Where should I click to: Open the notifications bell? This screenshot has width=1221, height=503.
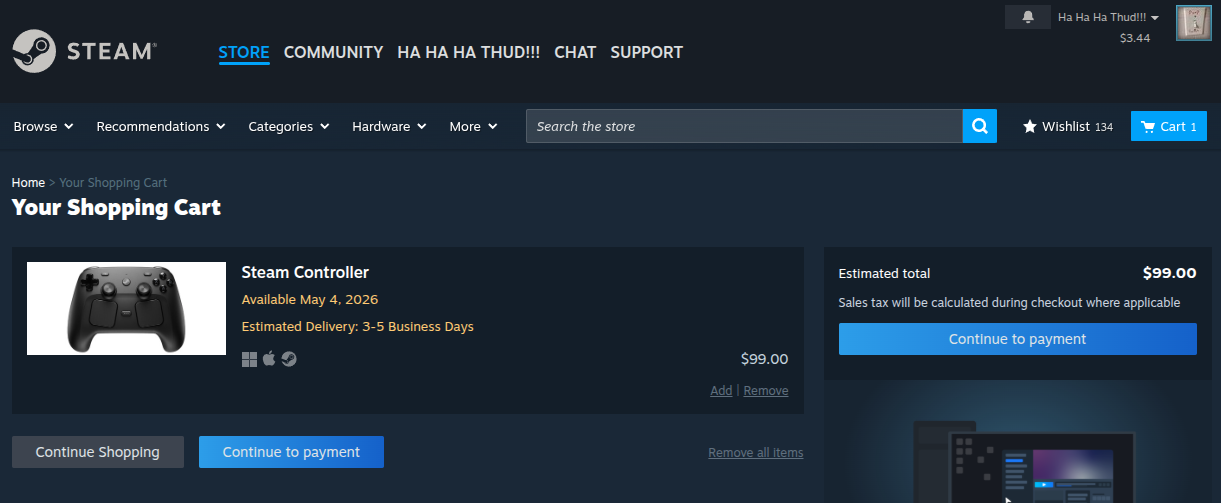[1028, 17]
